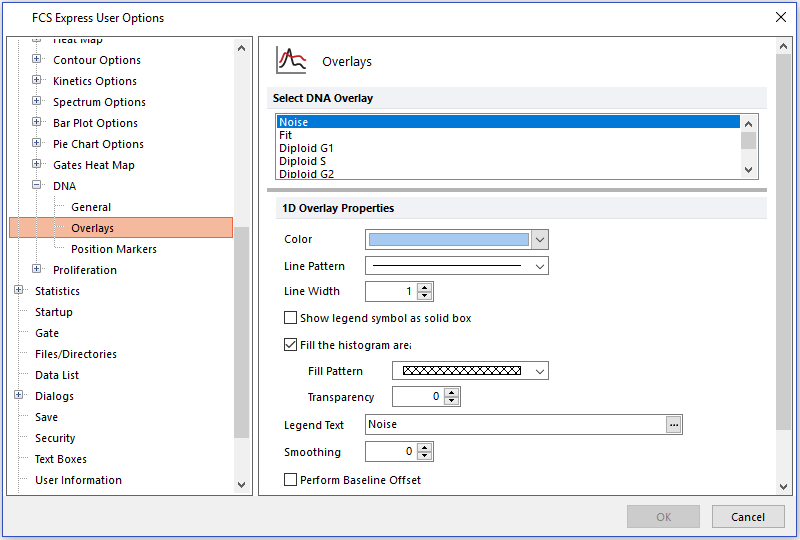The image size is (800, 540).
Task: Expand the Bar Plot Options node
Action: (36, 121)
